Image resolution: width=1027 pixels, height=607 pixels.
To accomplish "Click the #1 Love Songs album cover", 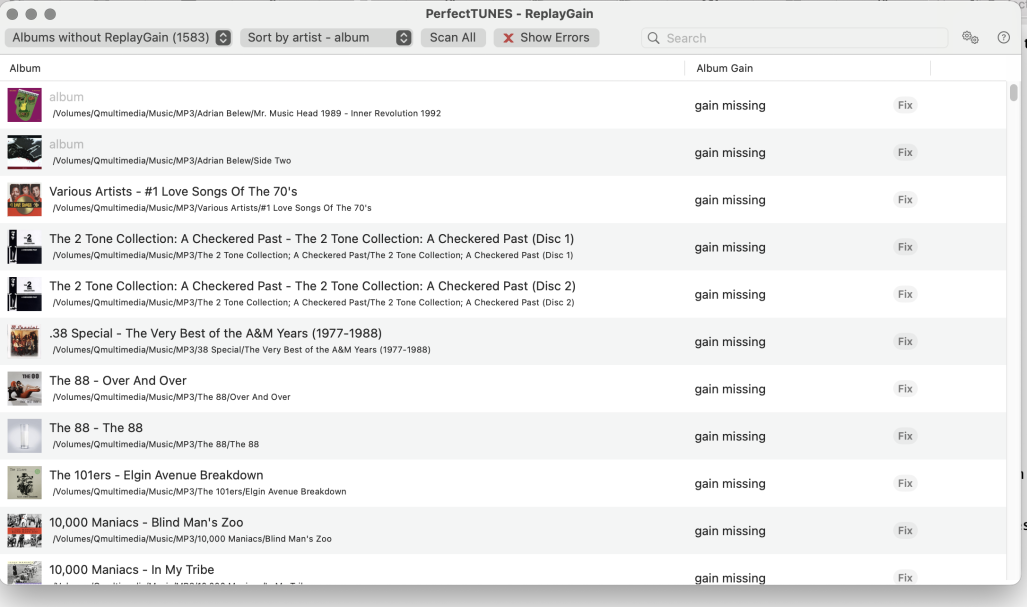I will coord(25,200).
